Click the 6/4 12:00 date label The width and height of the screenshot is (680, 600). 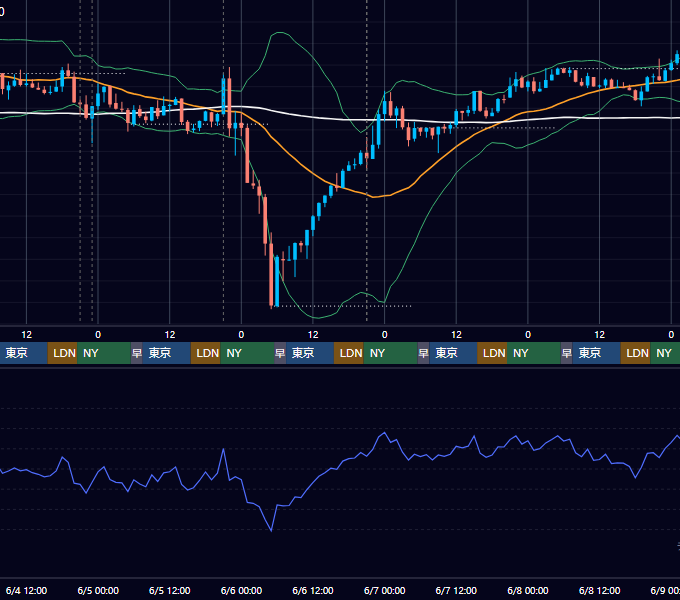[x=26, y=590]
